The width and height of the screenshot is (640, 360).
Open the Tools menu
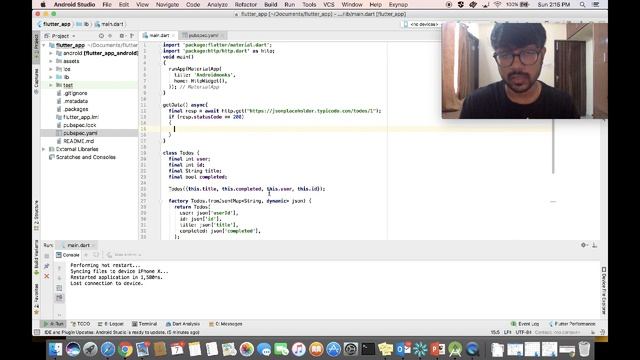[x=309, y=4]
